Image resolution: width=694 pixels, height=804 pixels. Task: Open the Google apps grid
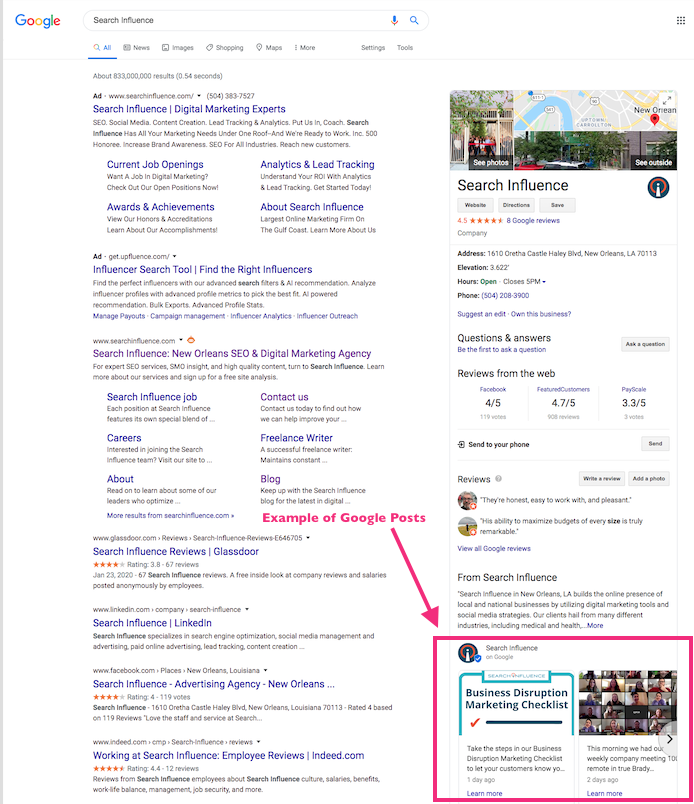coord(681,20)
